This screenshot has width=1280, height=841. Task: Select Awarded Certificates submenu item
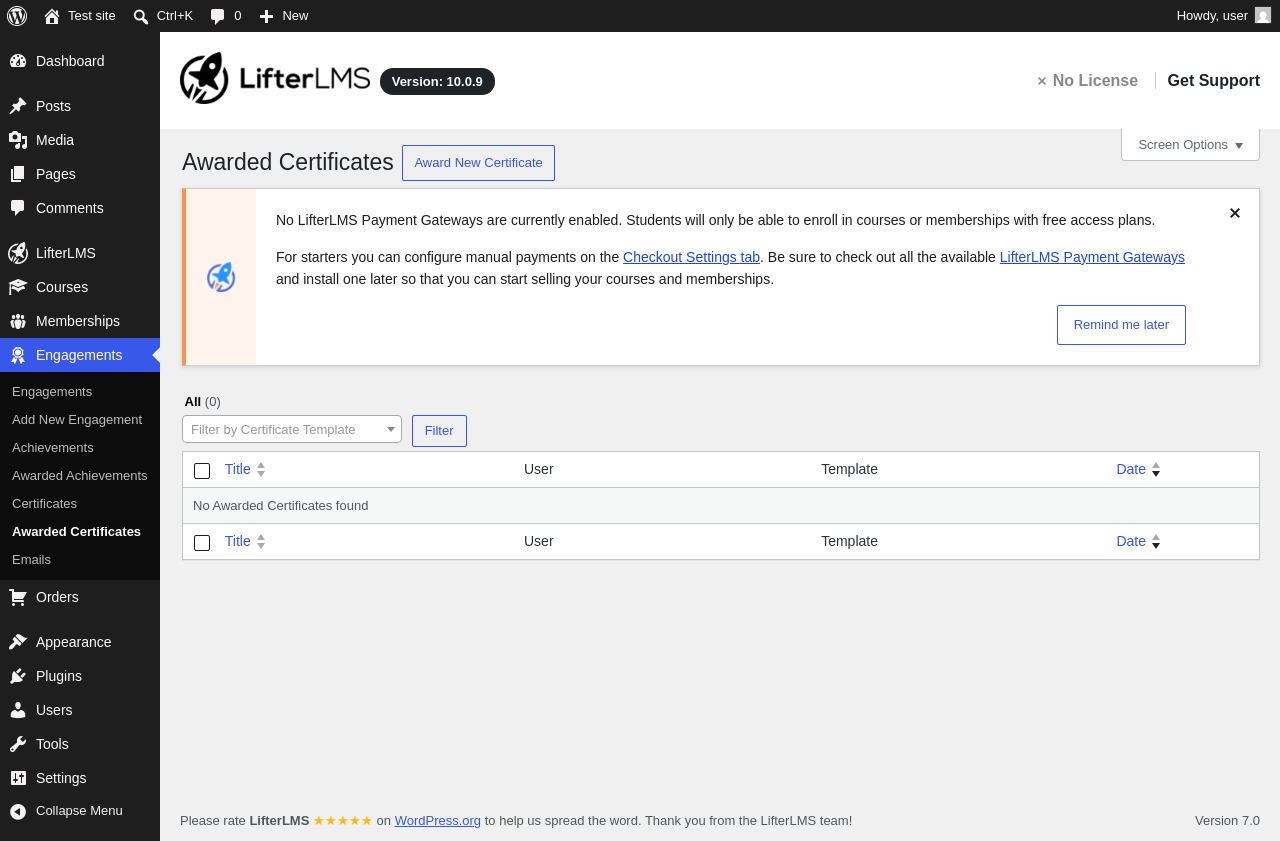tap(76, 531)
